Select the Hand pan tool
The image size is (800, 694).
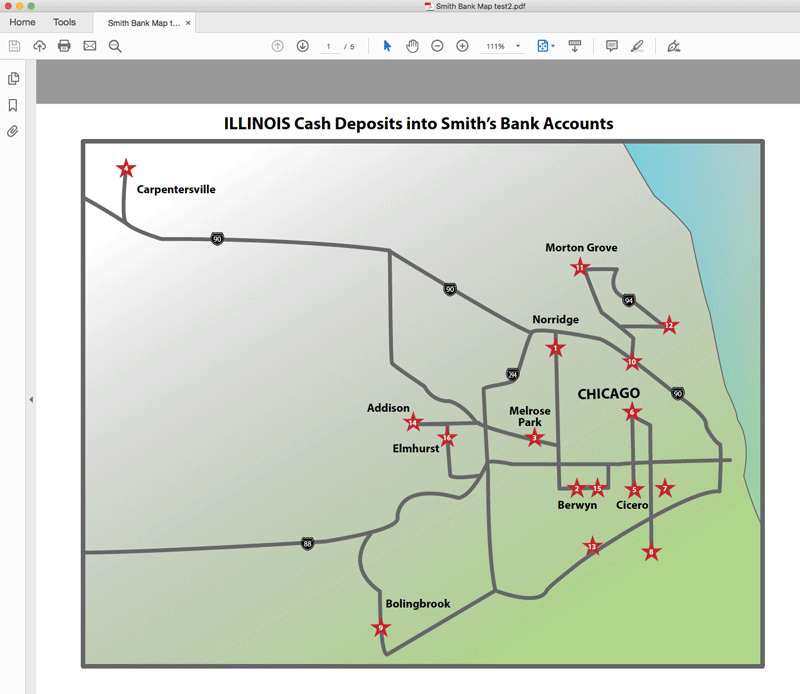pyautogui.click(x=412, y=46)
